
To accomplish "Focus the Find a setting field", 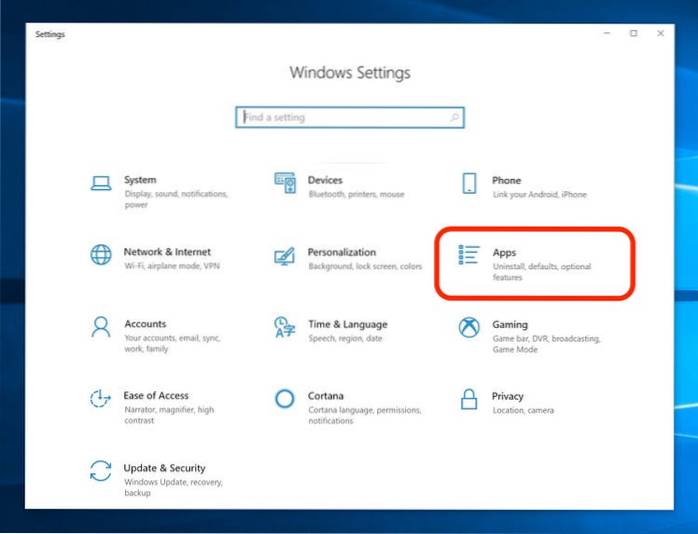I will pos(340,118).
